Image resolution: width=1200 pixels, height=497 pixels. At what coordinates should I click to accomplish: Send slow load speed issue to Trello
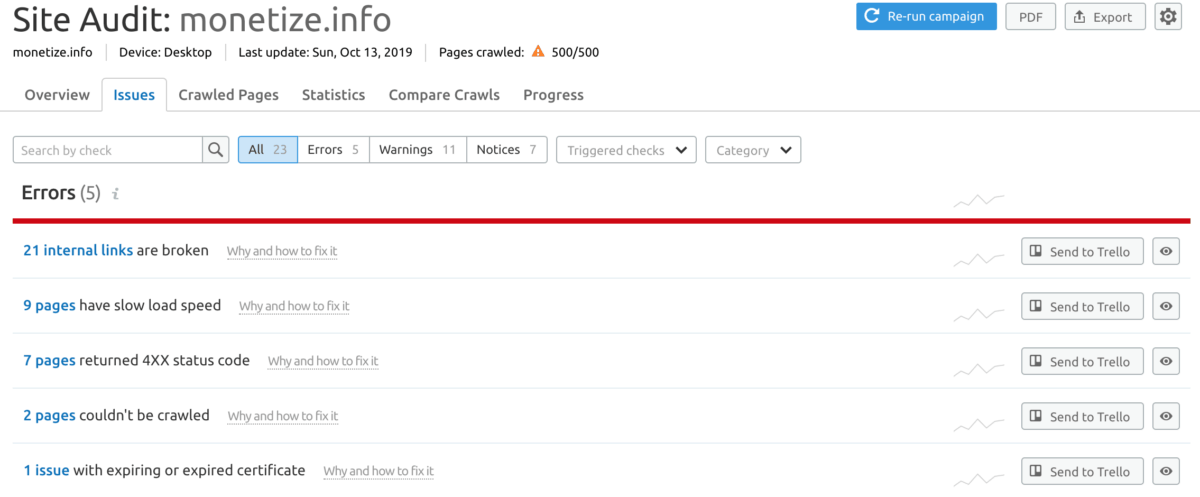pos(1081,307)
